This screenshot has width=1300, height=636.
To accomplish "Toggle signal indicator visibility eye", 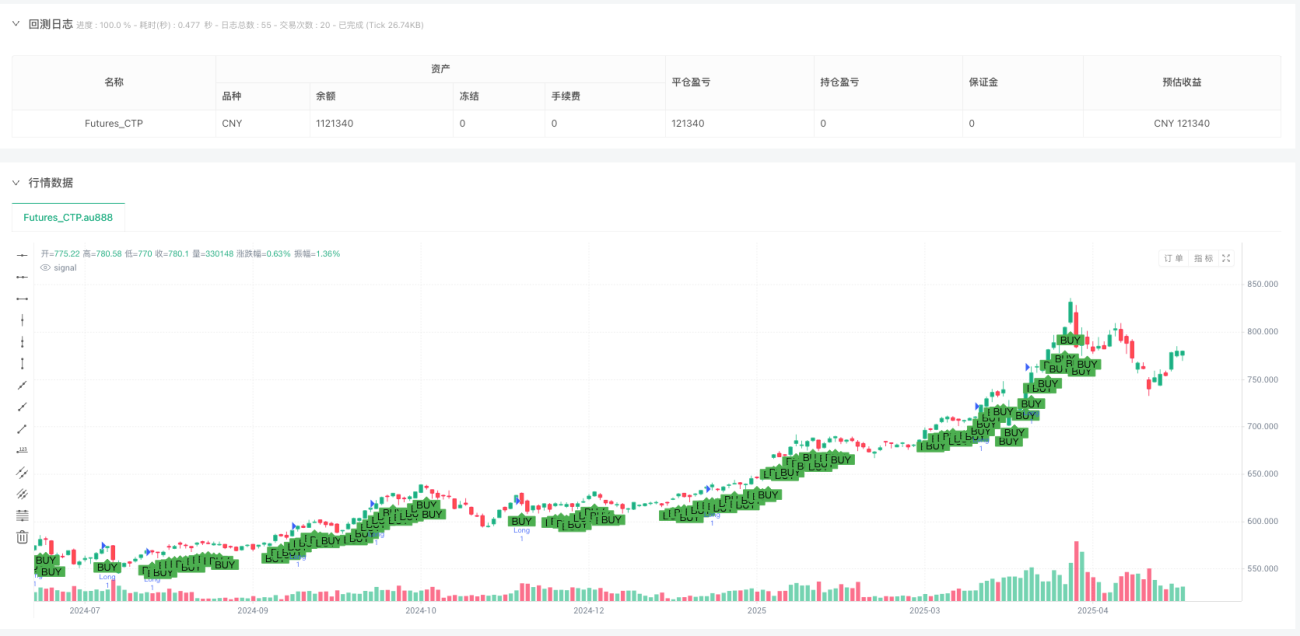I will click(45, 268).
